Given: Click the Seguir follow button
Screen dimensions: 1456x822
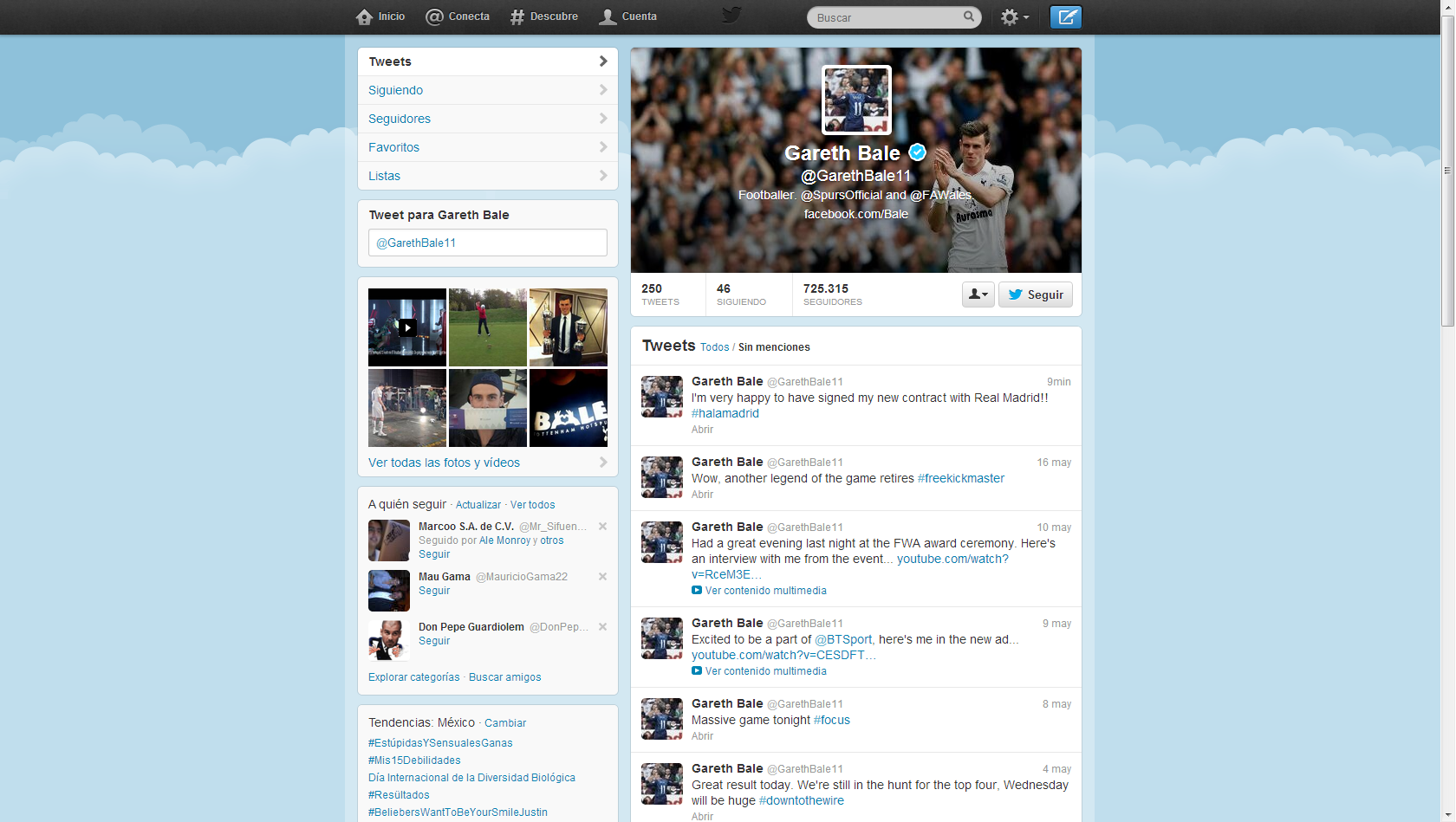Looking at the screenshot, I should pos(1036,294).
